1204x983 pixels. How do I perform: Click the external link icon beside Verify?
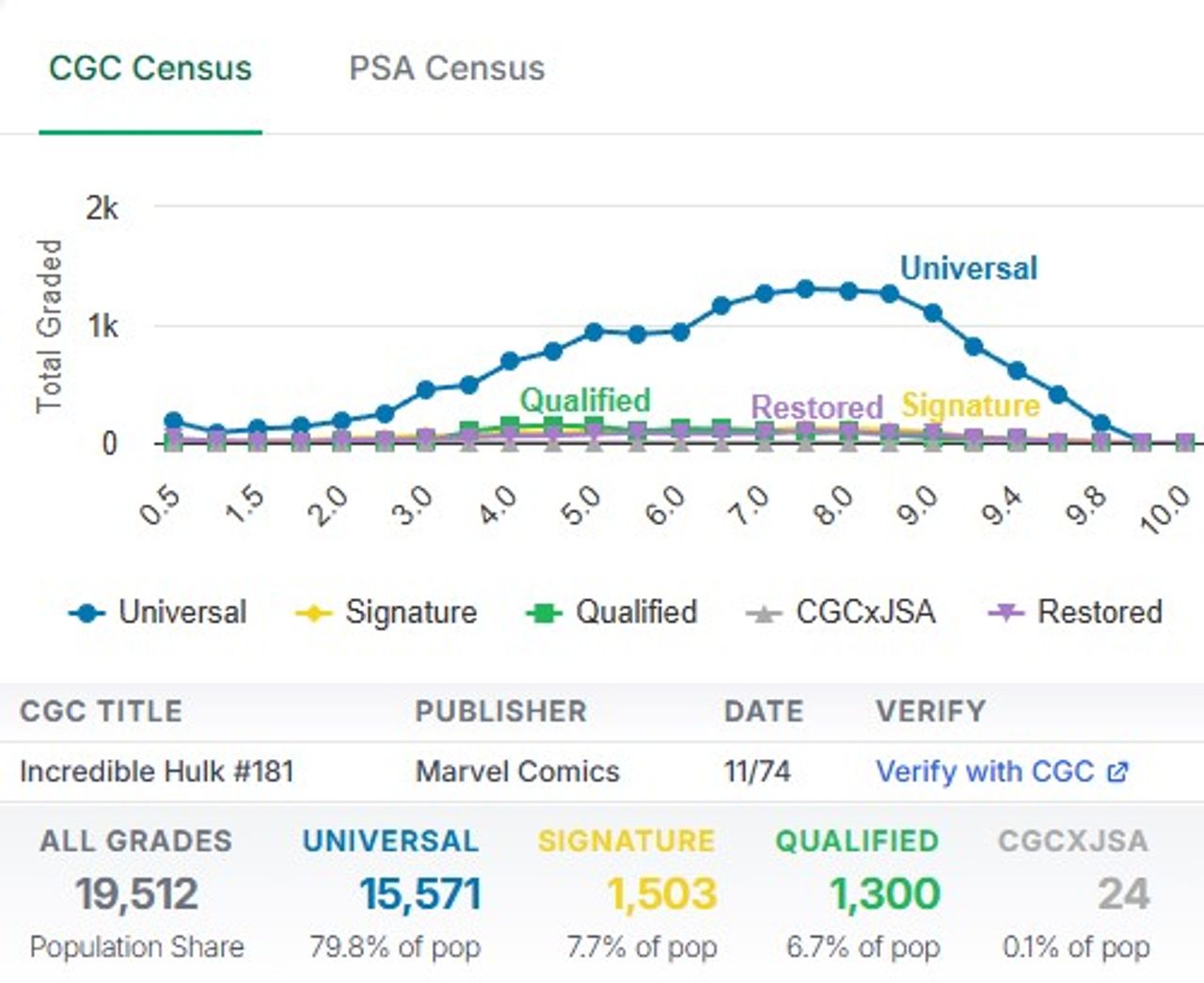(1117, 772)
